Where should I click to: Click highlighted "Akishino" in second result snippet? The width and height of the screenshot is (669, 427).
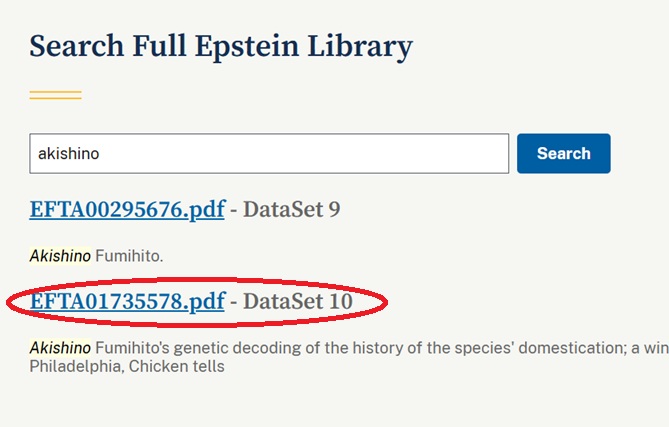point(60,347)
